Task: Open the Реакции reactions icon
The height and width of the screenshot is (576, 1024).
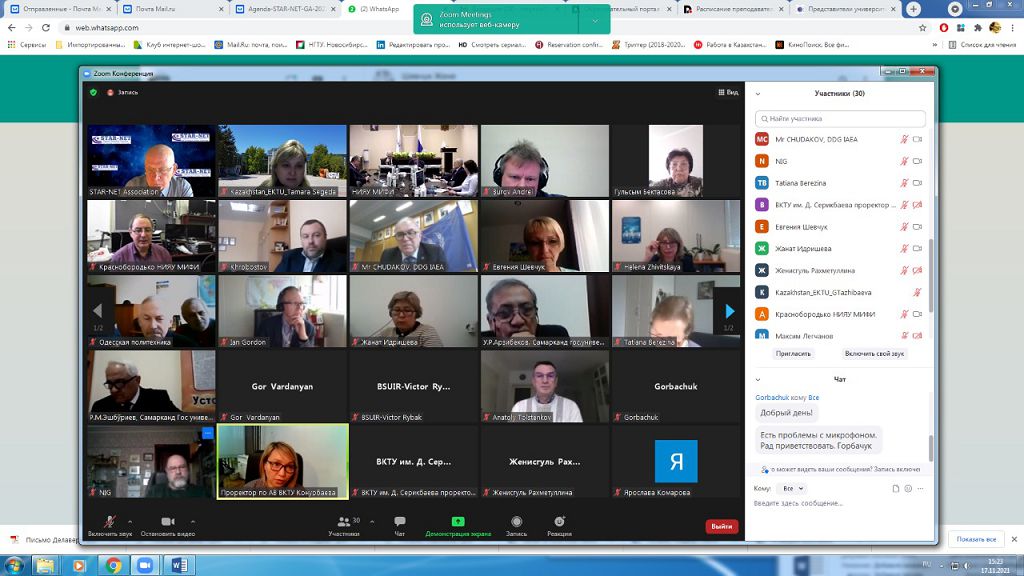Action: (560, 521)
